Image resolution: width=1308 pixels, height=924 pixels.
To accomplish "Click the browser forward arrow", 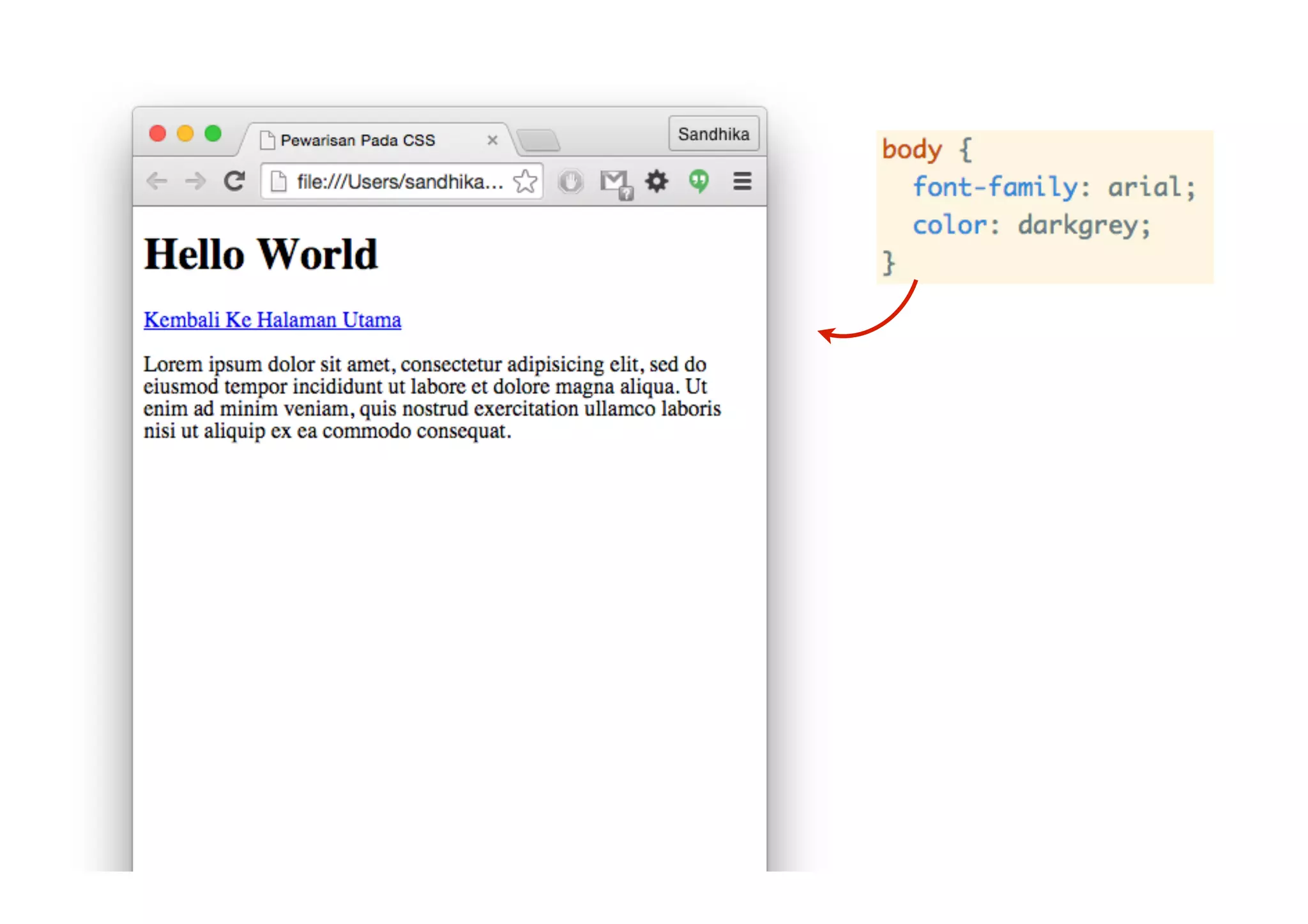I will point(195,181).
